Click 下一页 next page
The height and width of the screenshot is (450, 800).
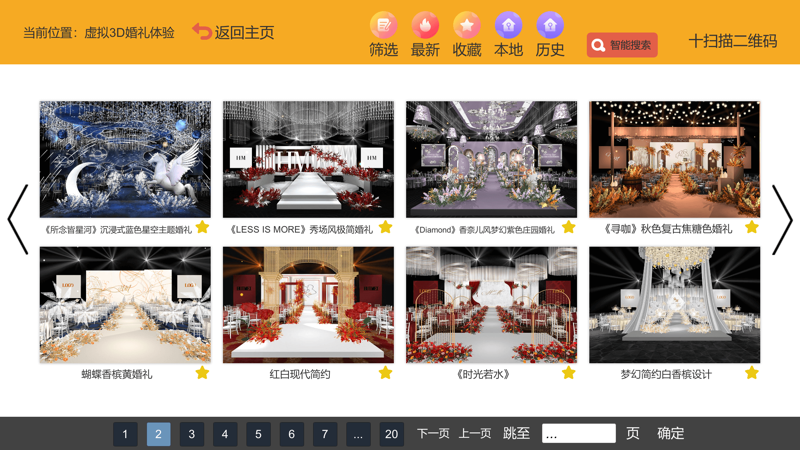pos(433,434)
